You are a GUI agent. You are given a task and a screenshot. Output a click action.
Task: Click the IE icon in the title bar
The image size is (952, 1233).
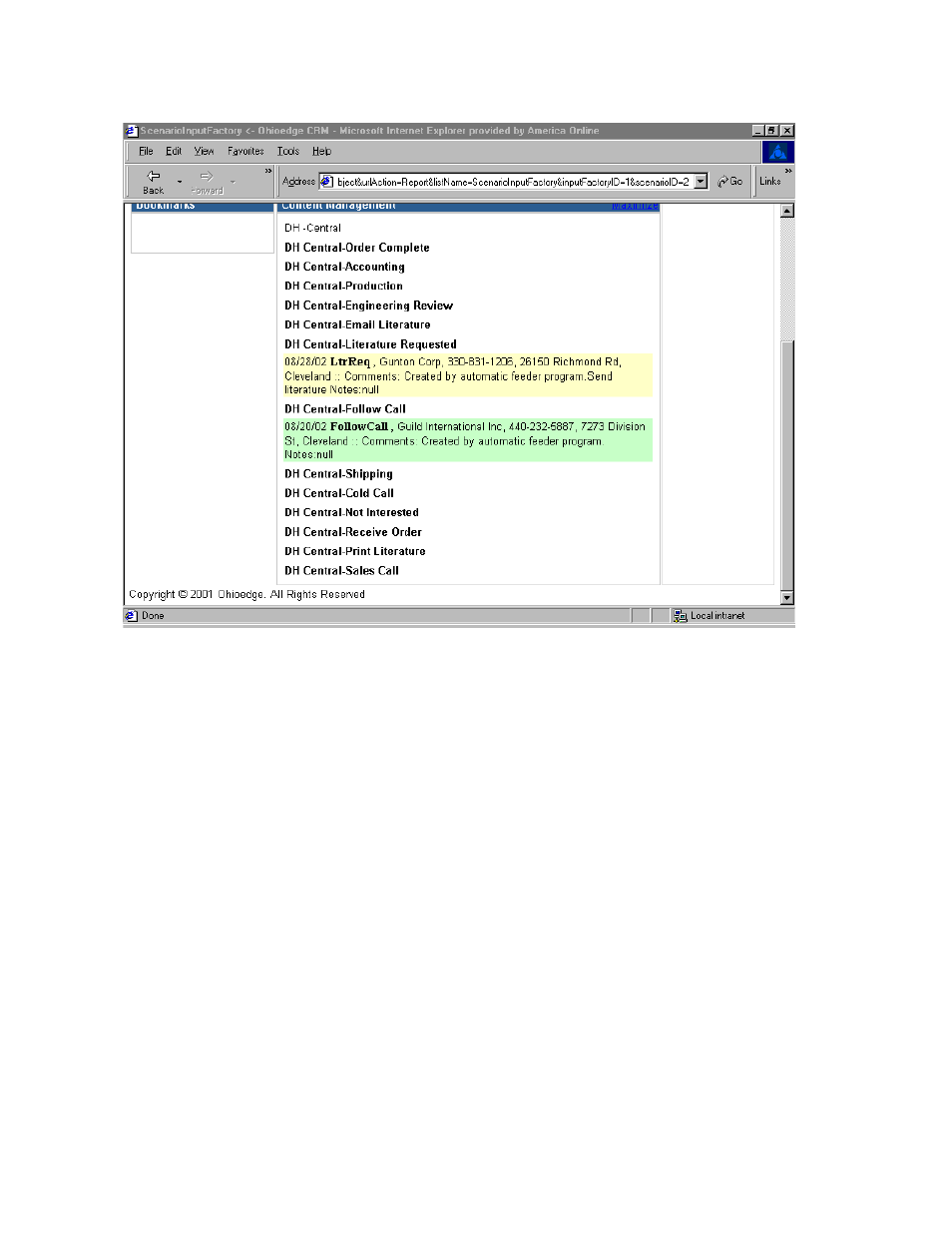[x=131, y=131]
